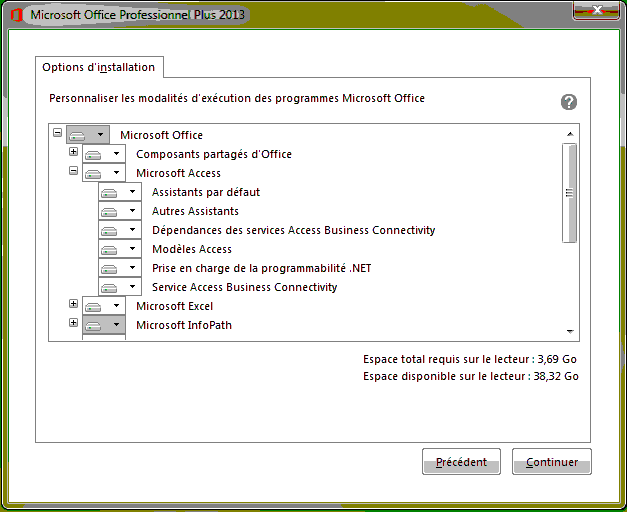Select Modèles Access label
Viewport: 627px width, 512px height.
coord(192,249)
